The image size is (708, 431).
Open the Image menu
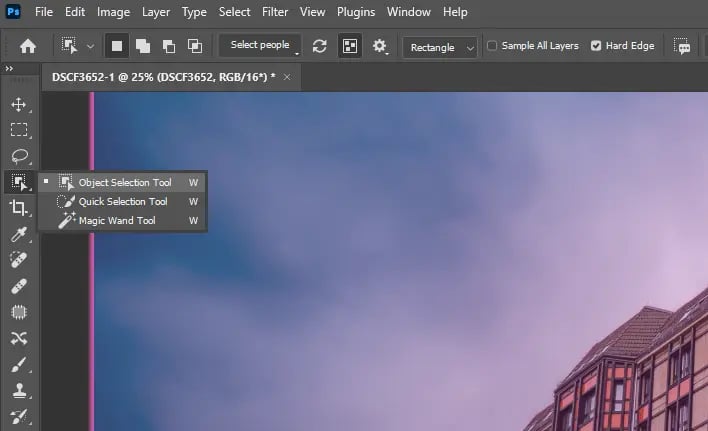[113, 12]
